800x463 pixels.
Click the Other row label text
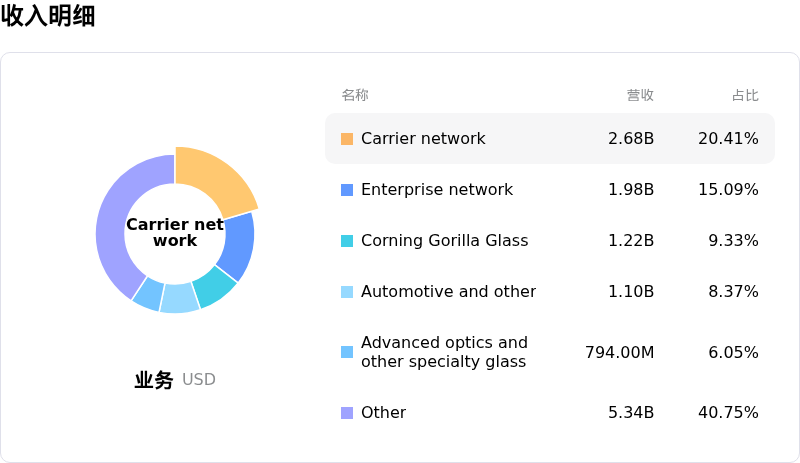pyautogui.click(x=383, y=413)
